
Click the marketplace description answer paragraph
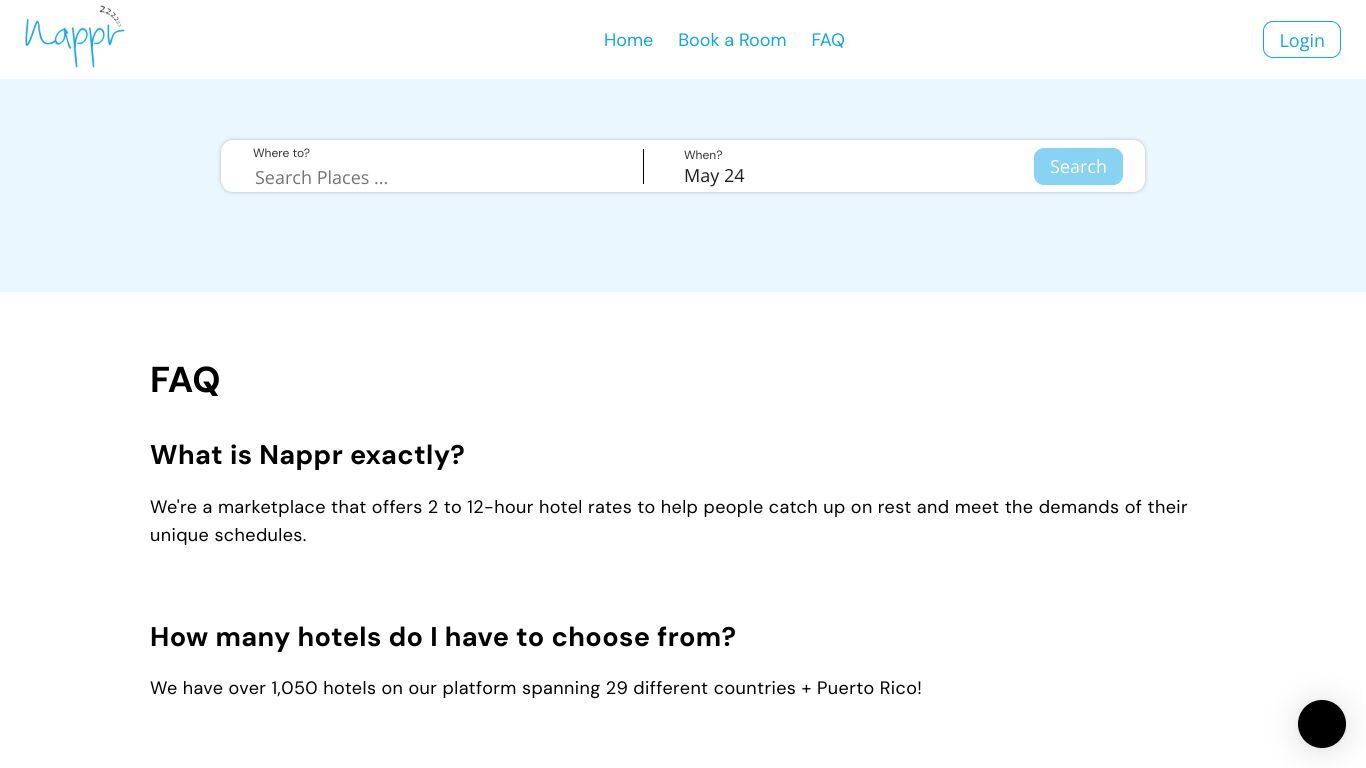pos(669,521)
